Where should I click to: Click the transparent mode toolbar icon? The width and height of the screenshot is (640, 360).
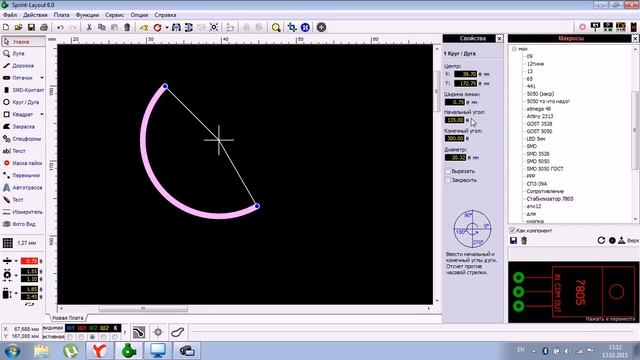click(x=292, y=27)
